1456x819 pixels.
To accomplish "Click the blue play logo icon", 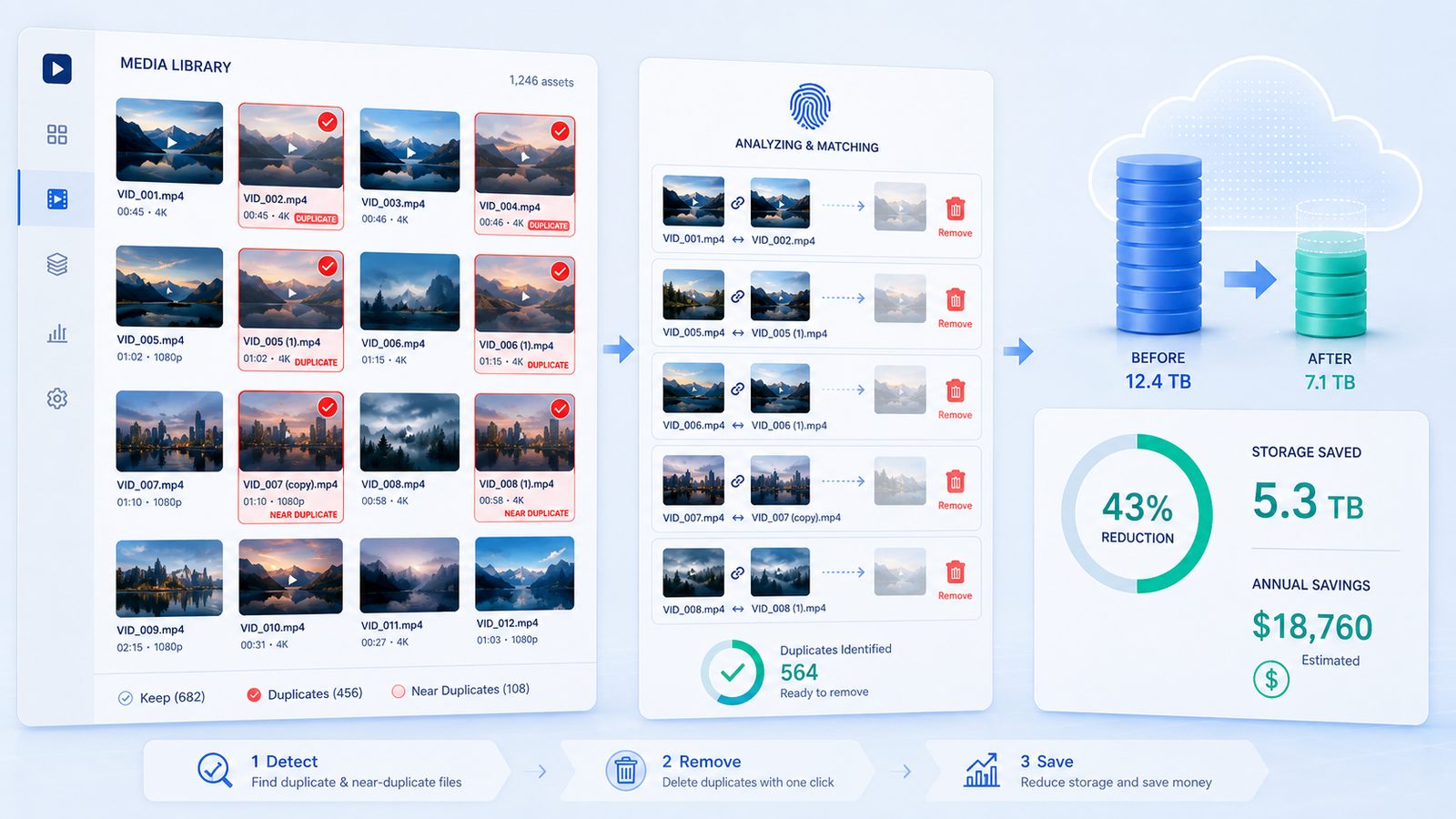I will 57,68.
